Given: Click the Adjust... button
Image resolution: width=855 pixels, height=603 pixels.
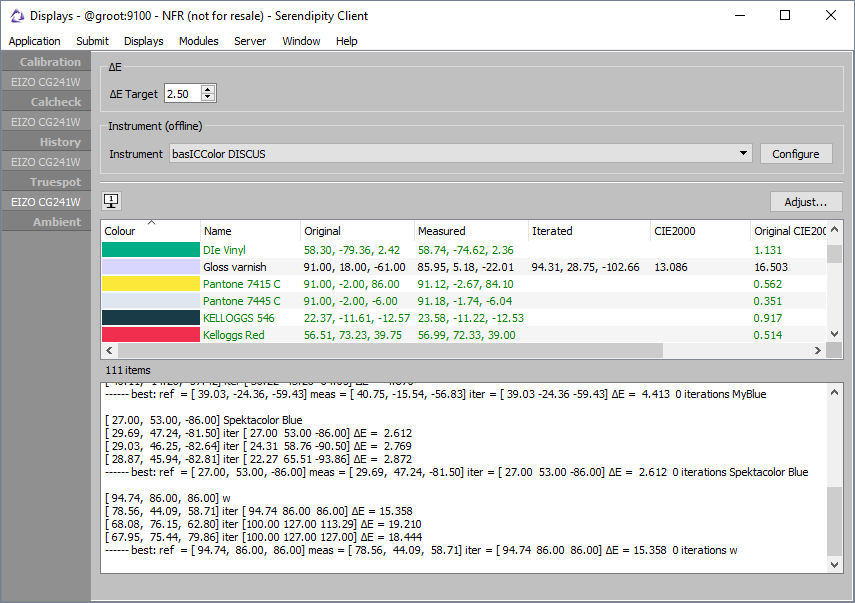Looking at the screenshot, I should coord(805,202).
